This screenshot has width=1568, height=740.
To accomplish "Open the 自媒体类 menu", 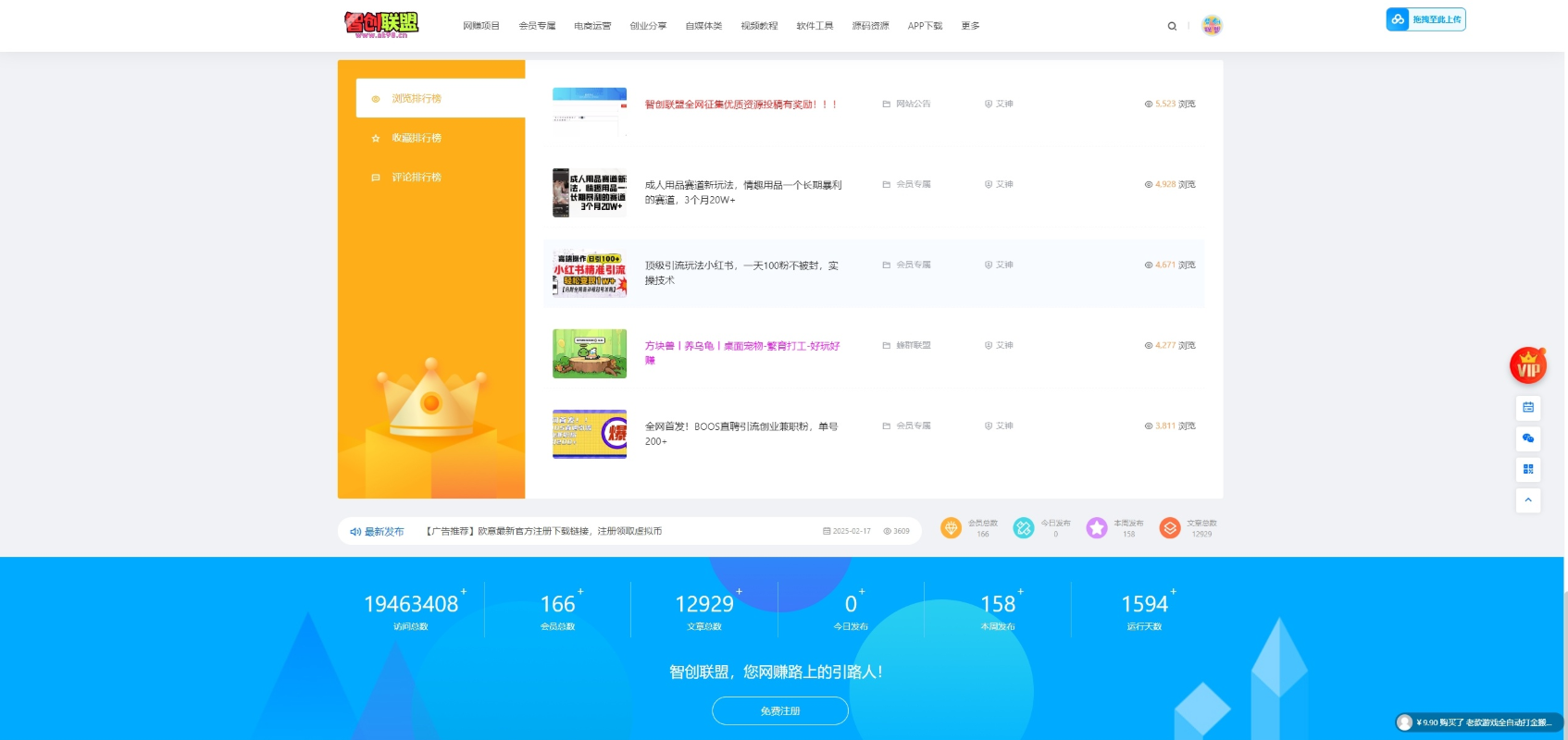I will [703, 26].
